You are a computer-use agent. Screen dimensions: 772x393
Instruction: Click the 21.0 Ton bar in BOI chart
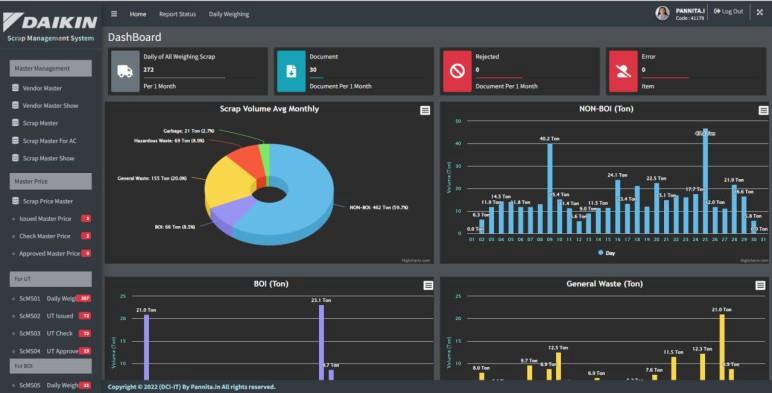pos(146,347)
